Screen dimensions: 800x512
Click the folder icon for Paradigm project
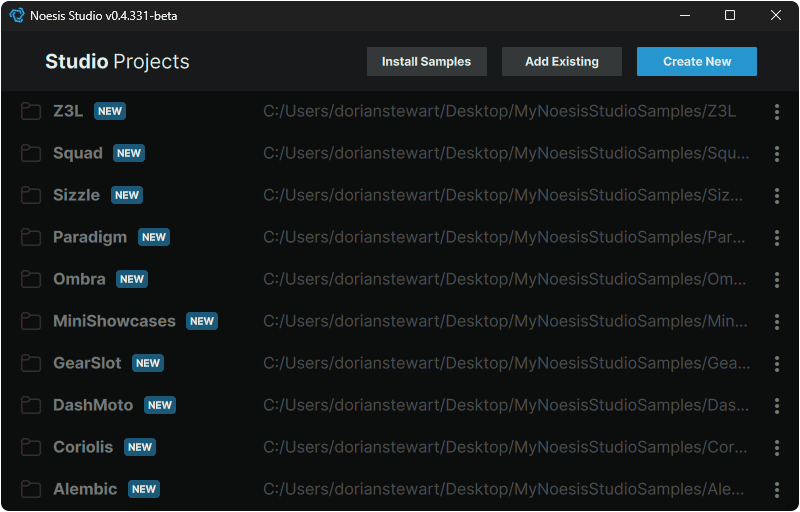(31, 237)
